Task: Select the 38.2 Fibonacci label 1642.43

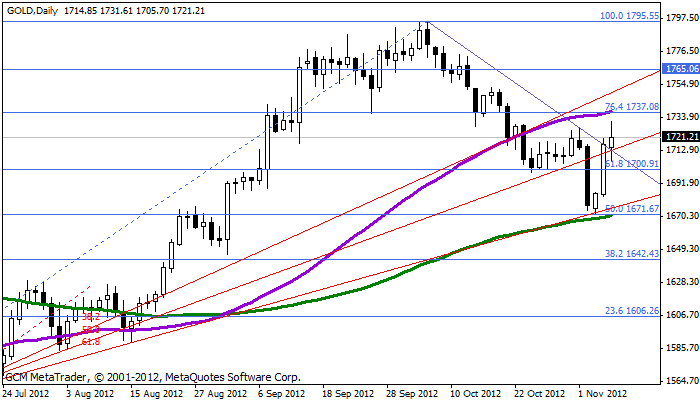Action: (x=631, y=253)
